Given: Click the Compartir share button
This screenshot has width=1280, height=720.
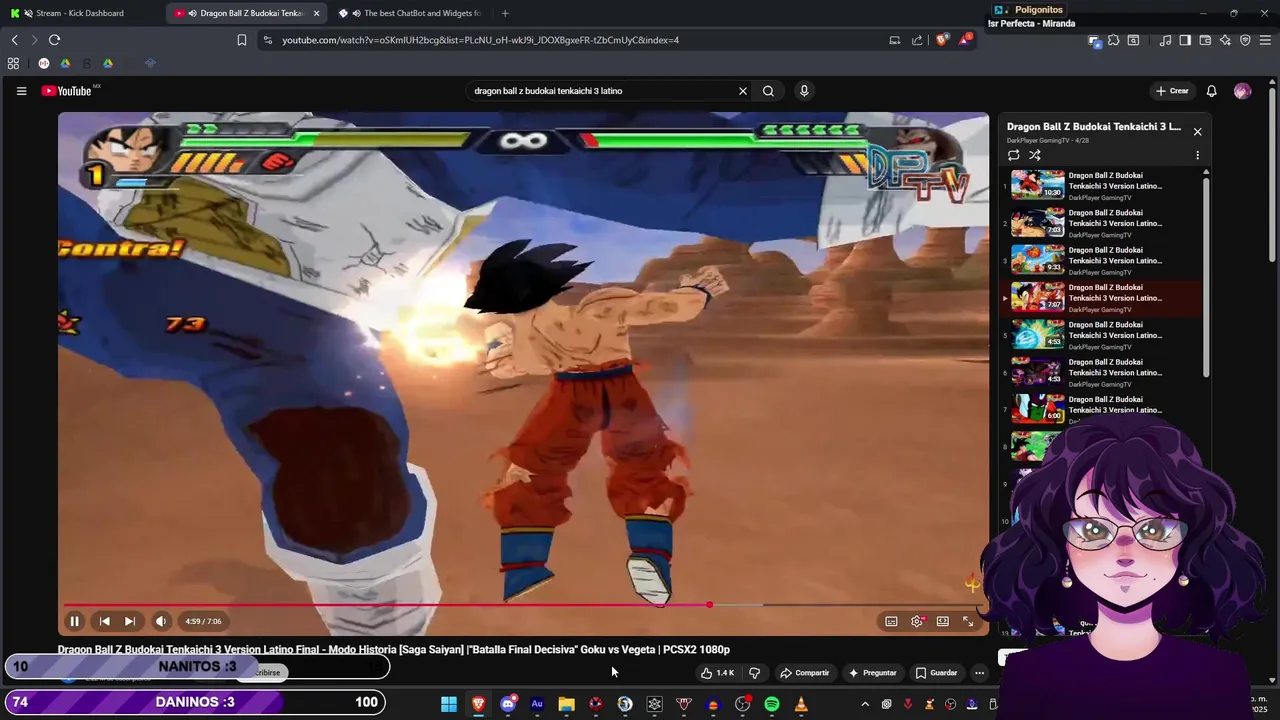Looking at the screenshot, I should pyautogui.click(x=805, y=673).
